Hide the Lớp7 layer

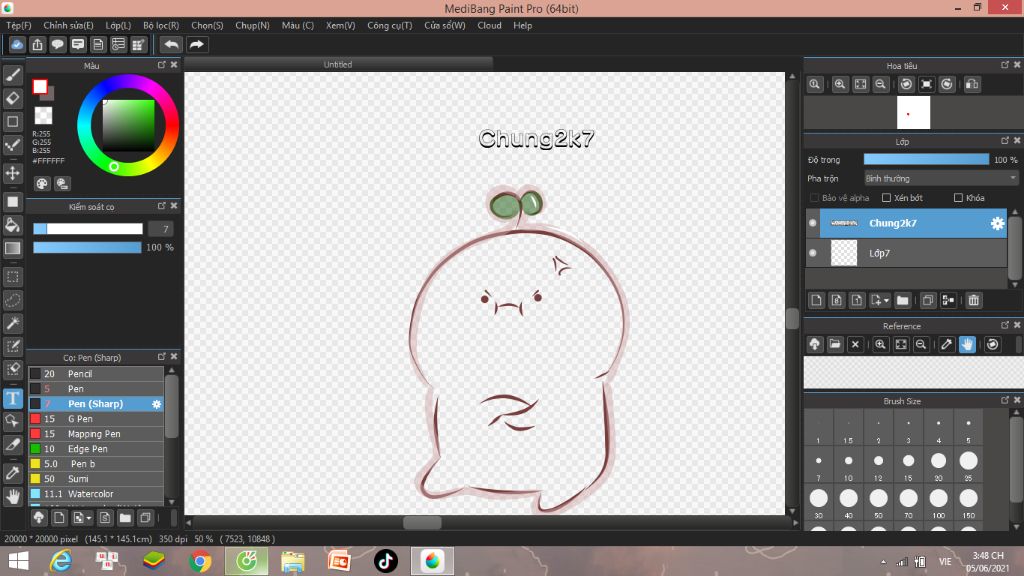(x=812, y=253)
